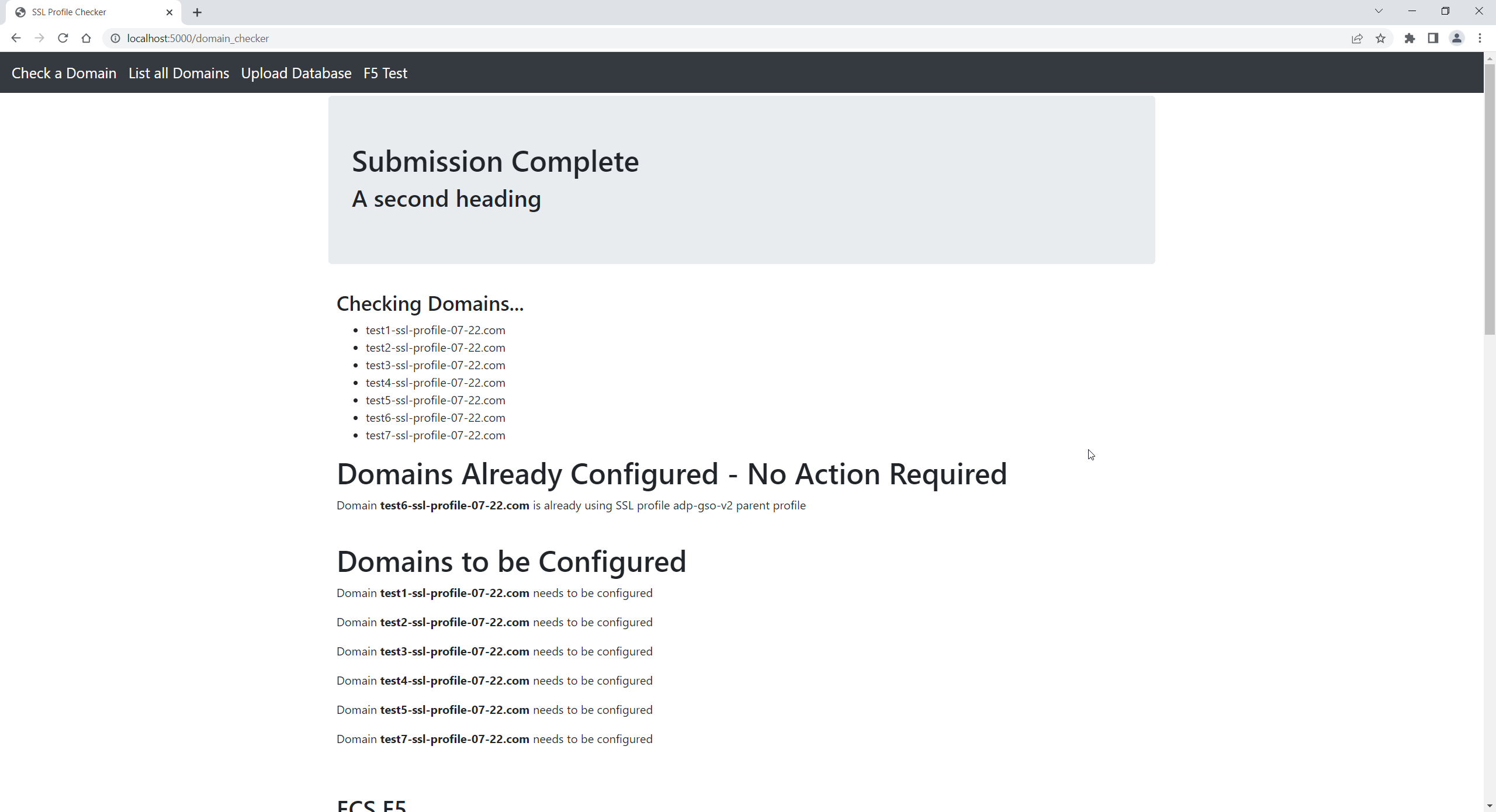The width and height of the screenshot is (1496, 812).
Task: Open the user profile avatar
Action: (1456, 38)
